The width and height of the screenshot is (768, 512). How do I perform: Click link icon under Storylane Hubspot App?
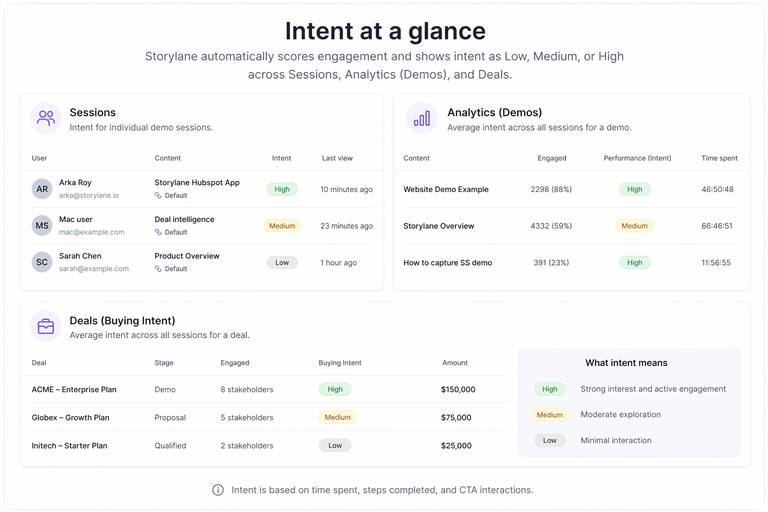[158, 195]
